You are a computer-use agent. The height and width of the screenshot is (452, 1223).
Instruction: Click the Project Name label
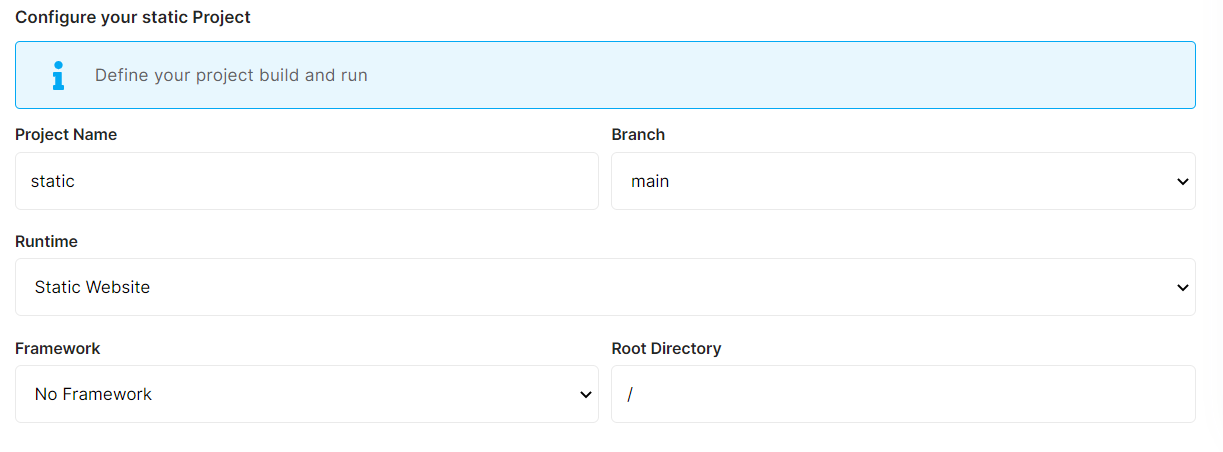(66, 134)
